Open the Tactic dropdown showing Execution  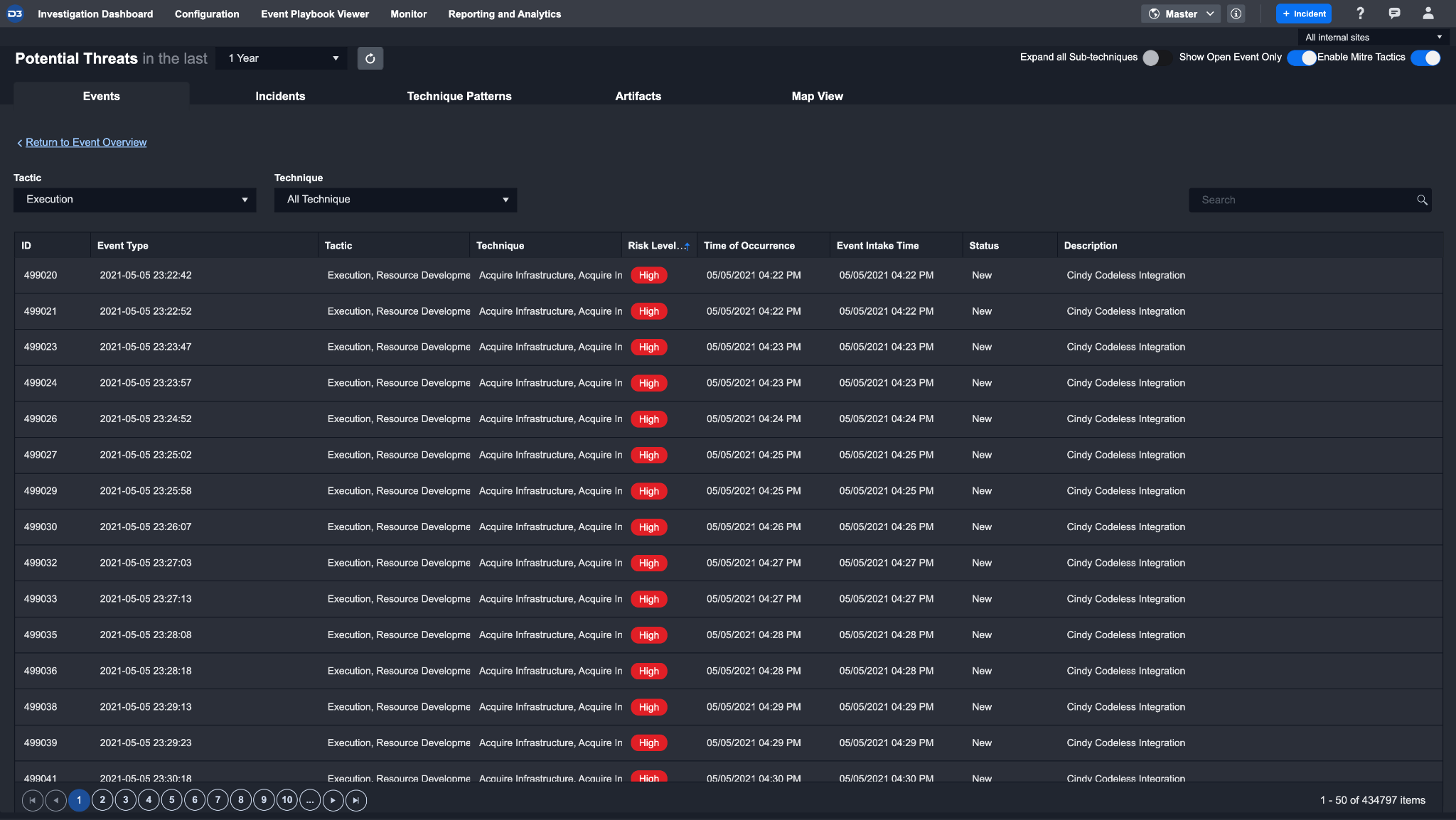(x=135, y=200)
